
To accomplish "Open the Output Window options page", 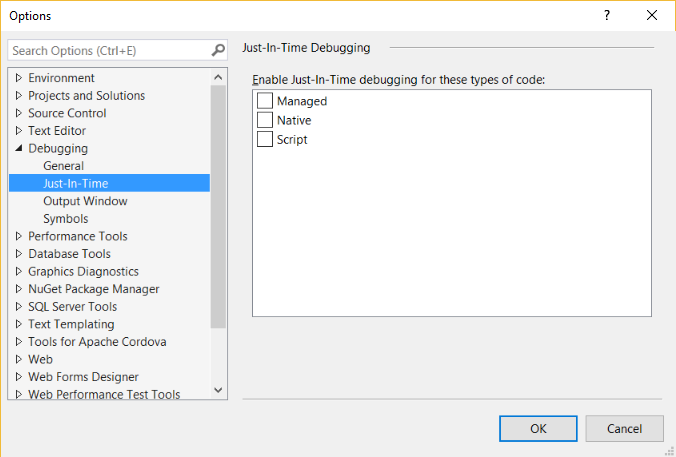I will [x=85, y=201].
